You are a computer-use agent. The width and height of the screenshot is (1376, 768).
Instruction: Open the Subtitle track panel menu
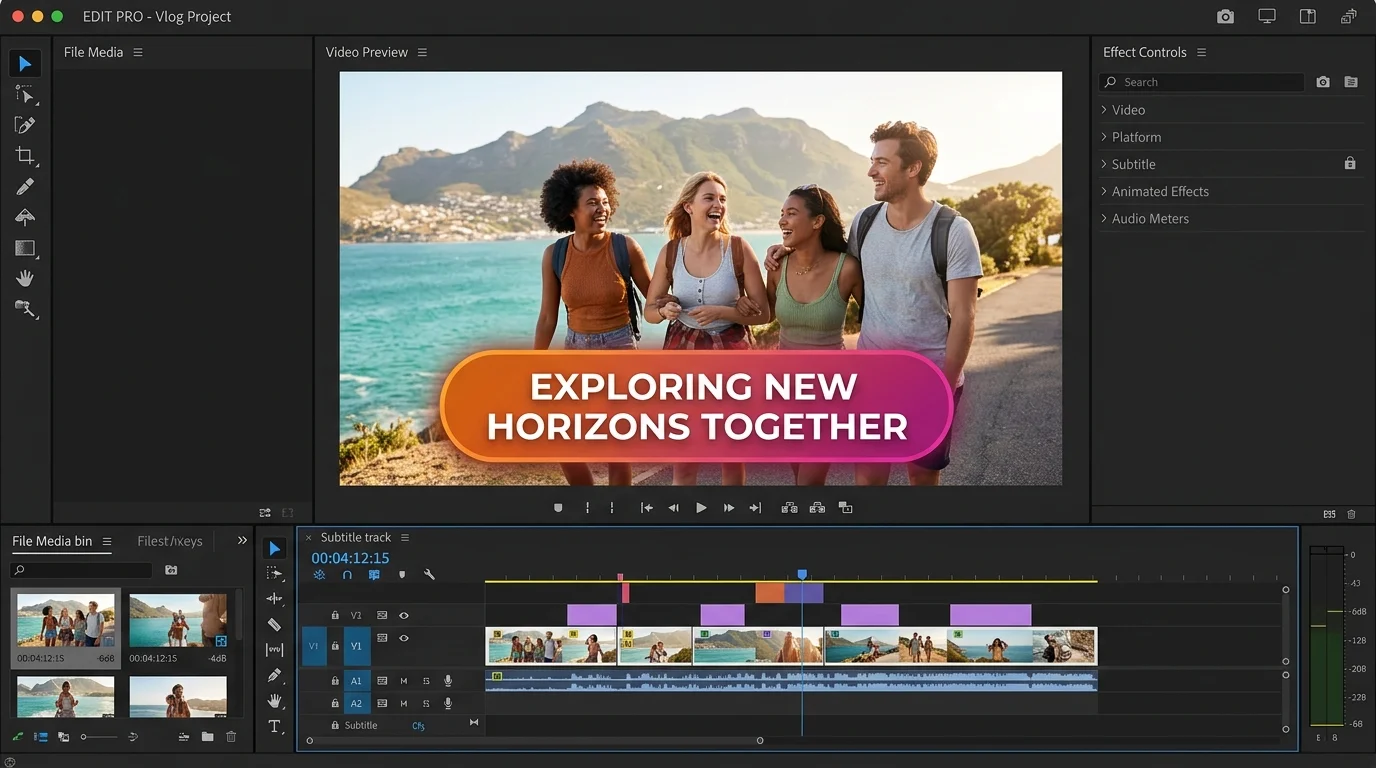[405, 538]
